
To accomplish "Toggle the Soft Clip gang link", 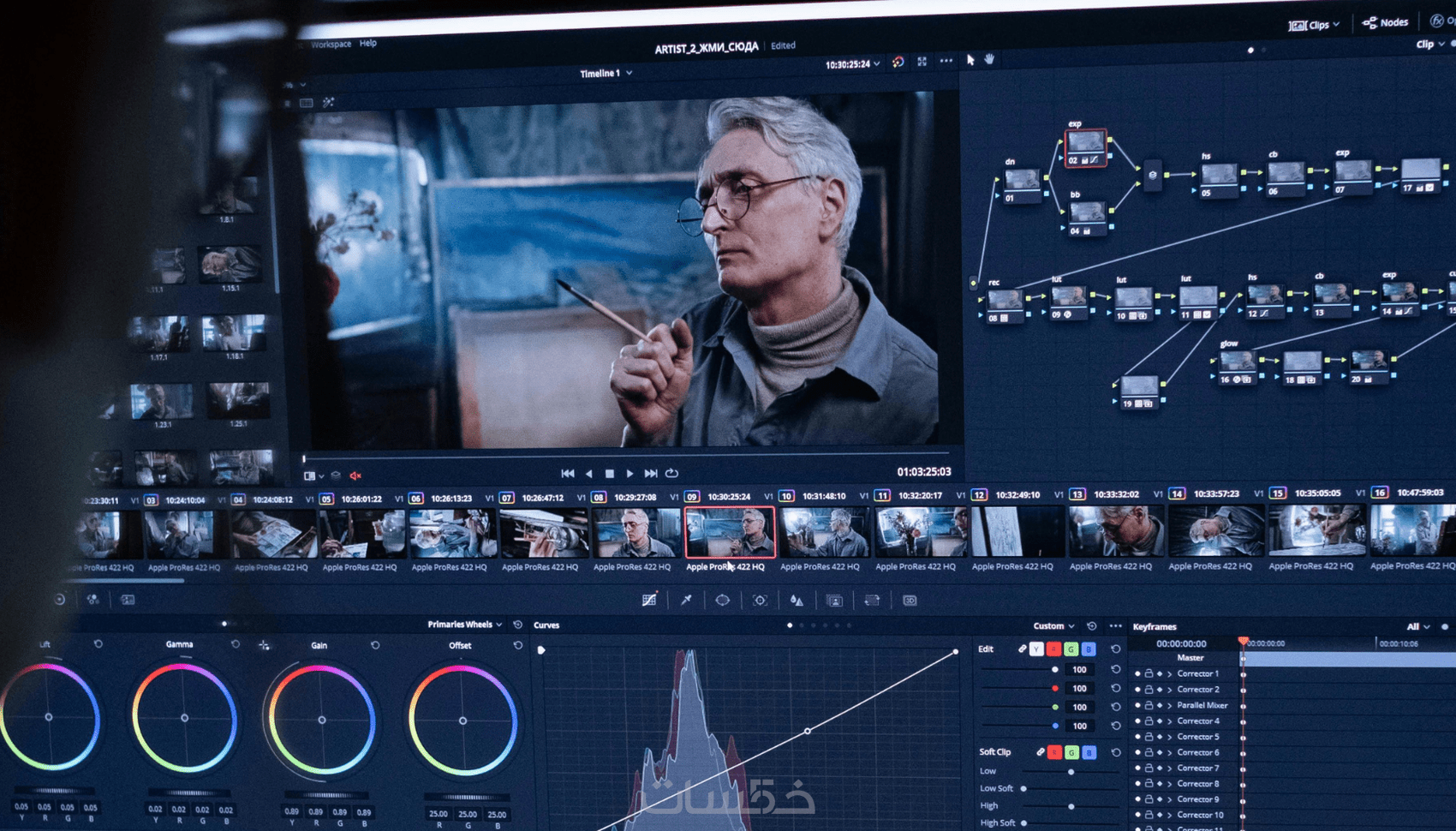I will point(1040,752).
